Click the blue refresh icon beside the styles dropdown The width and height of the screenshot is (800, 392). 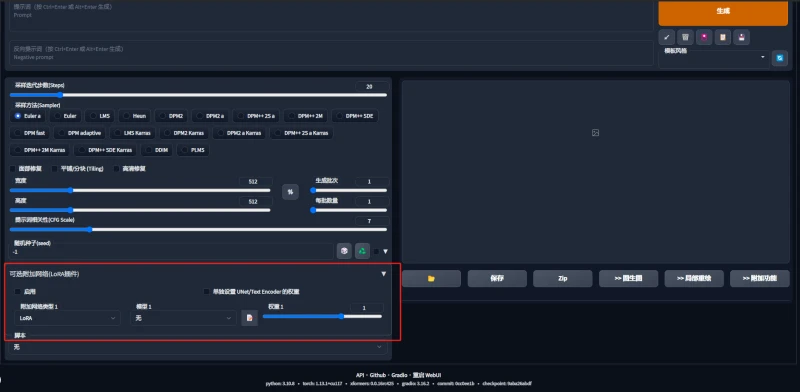point(780,58)
